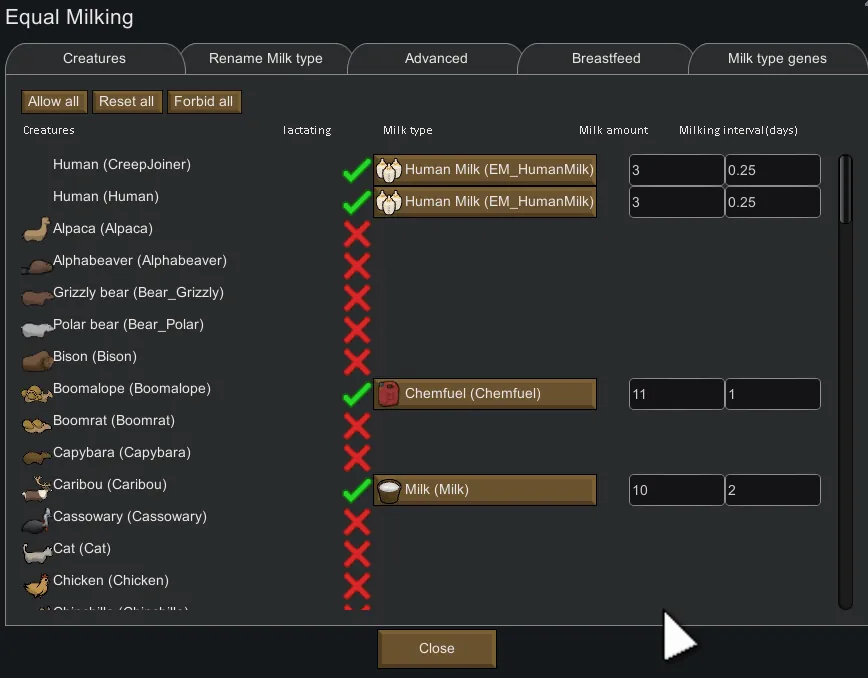Click the Cat creature icon
This screenshot has height=678, width=868.
(36, 552)
